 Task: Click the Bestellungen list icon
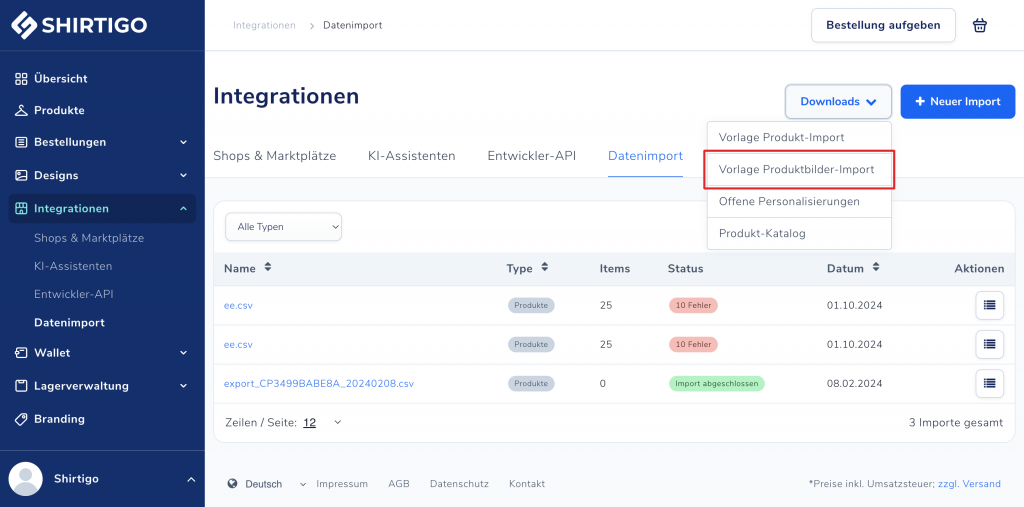(22, 142)
